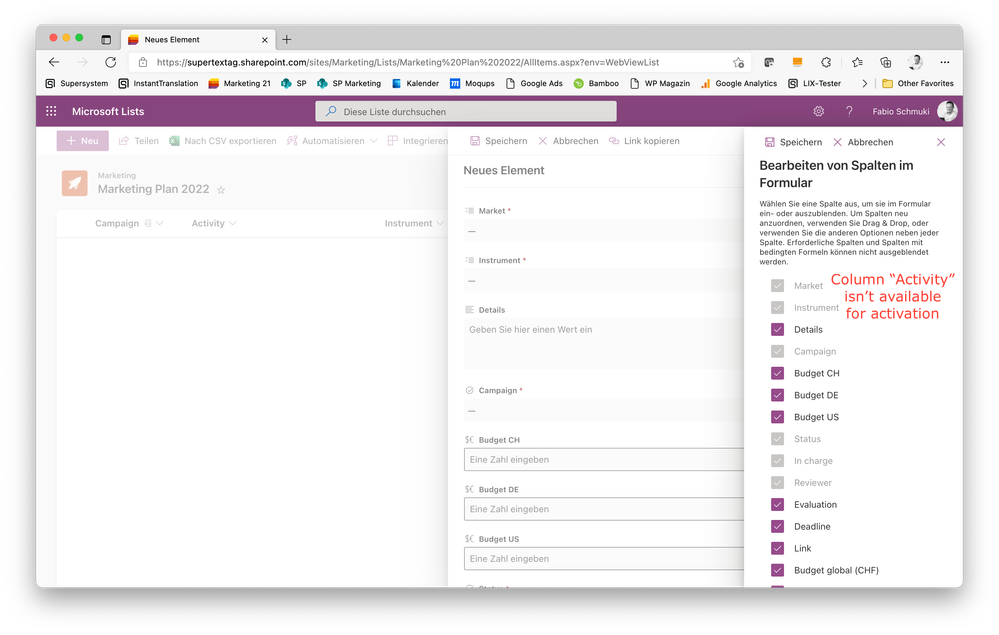Click the Marketing Plan 2022 rocket list icon
This screenshot has height=635, width=999.
point(75,183)
